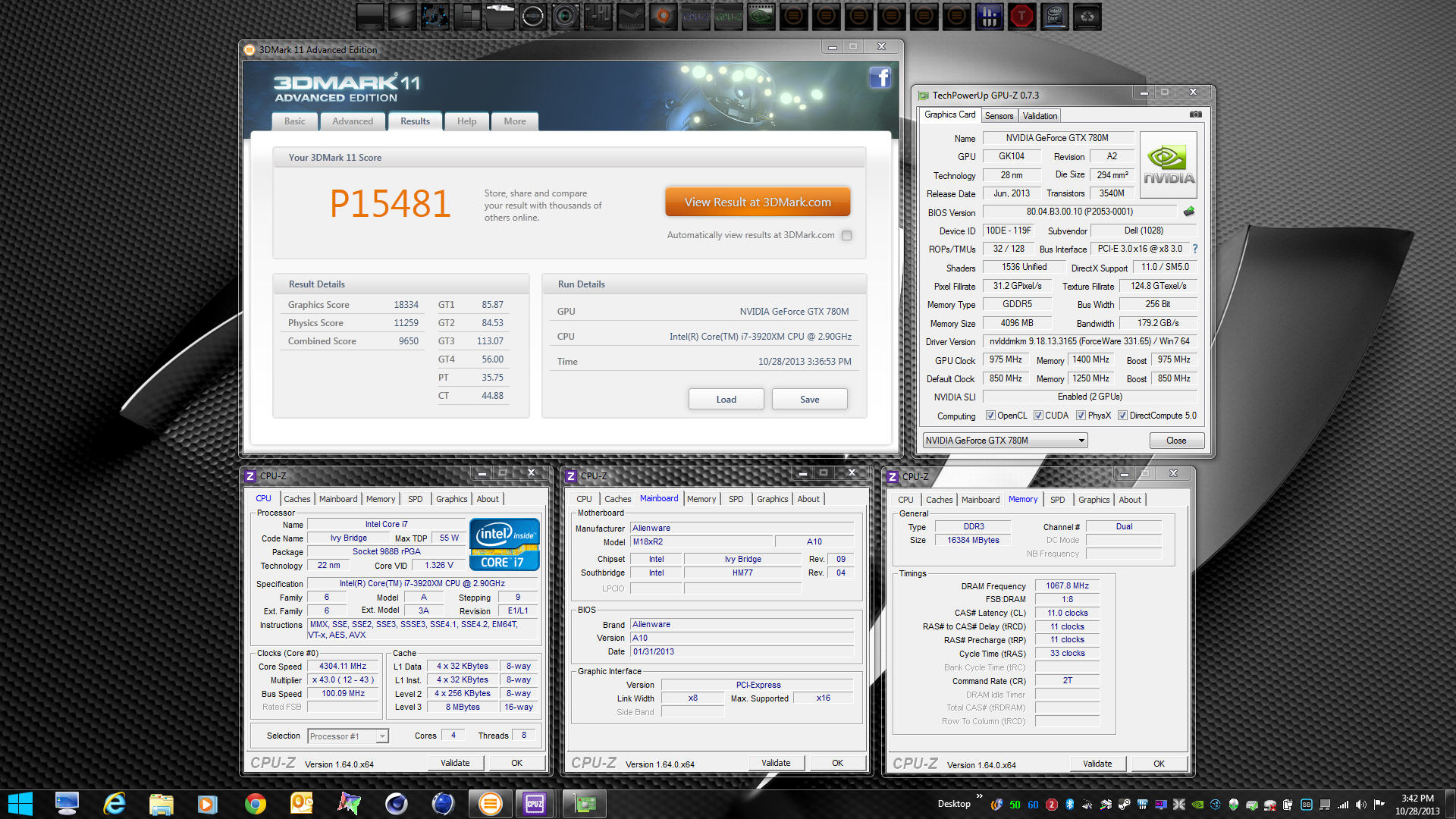The width and height of the screenshot is (1456, 819).
Task: Toggle the OpenCL checkbox in GPU-Z
Action: 990,416
